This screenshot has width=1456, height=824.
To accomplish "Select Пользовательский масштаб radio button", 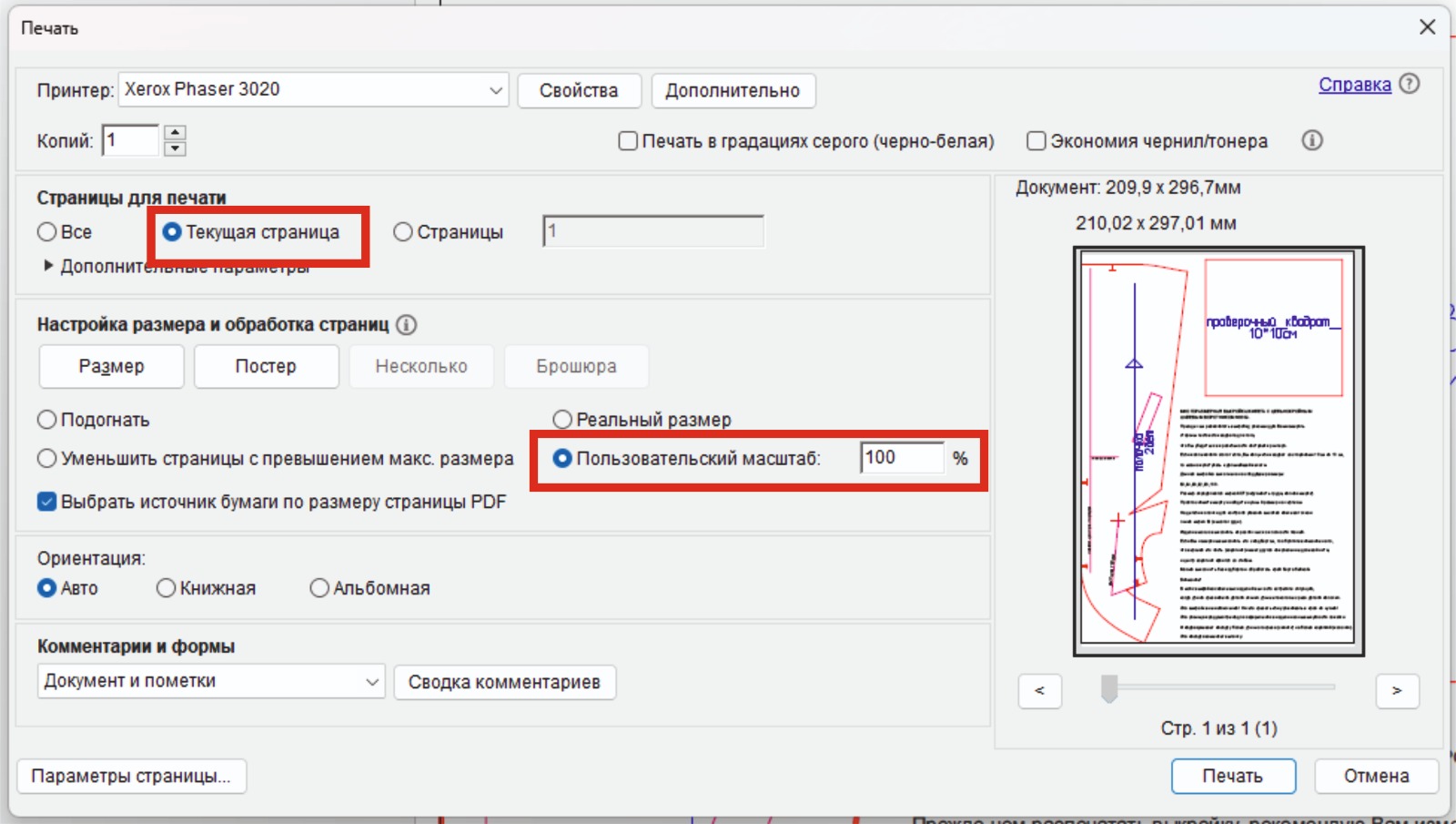I will click(562, 458).
